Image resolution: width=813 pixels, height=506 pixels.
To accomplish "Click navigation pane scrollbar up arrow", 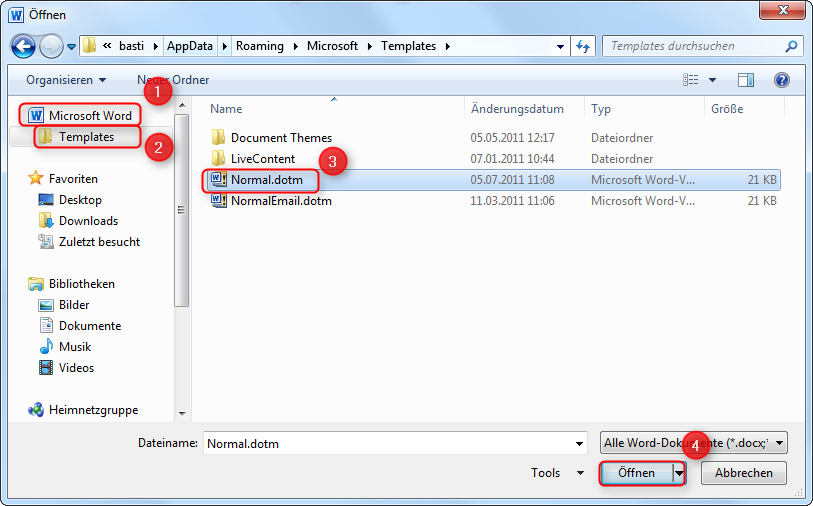I will [182, 105].
